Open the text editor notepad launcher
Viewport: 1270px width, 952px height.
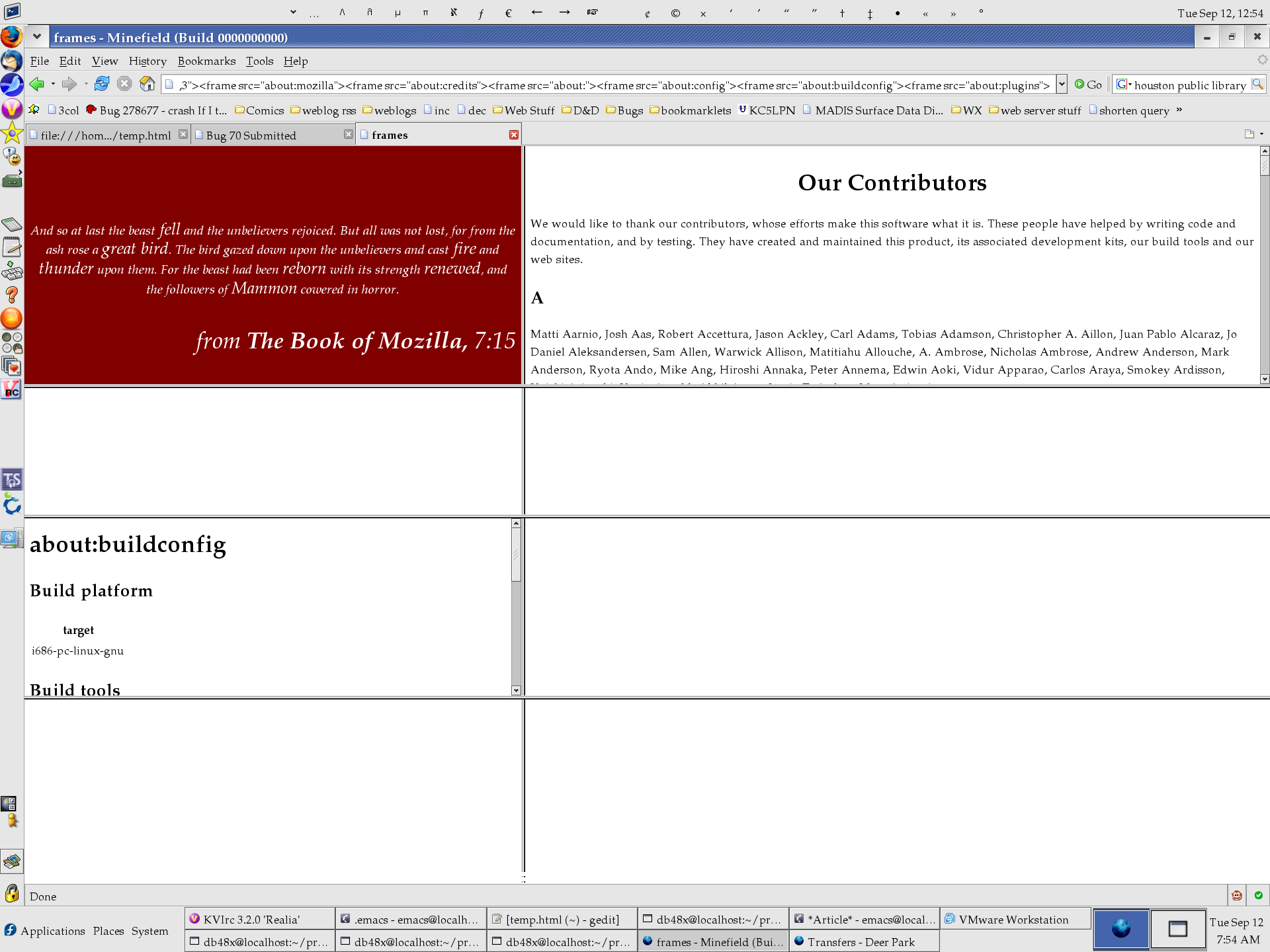click(11, 247)
